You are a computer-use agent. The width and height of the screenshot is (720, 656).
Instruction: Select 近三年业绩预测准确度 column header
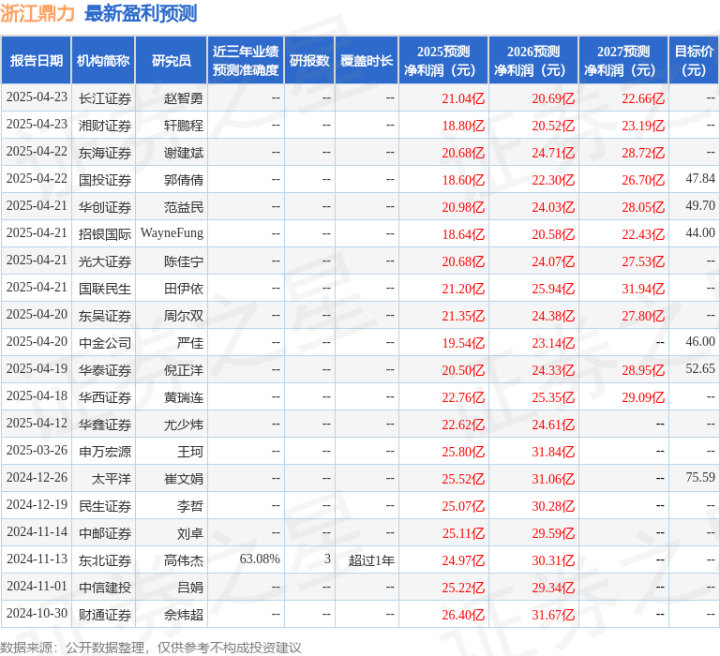[x=245, y=61]
